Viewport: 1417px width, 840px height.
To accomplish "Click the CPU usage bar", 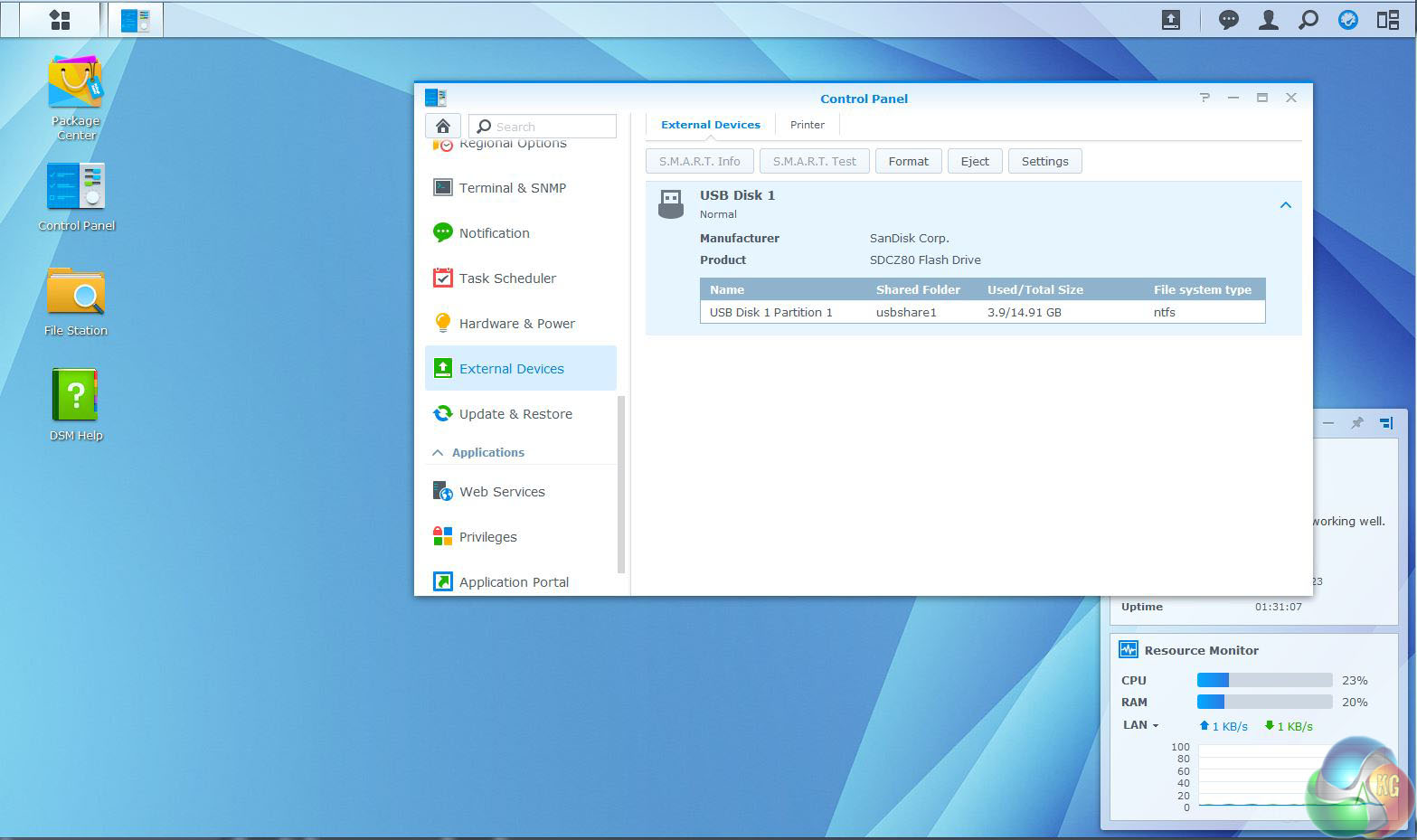I will click(1264, 680).
